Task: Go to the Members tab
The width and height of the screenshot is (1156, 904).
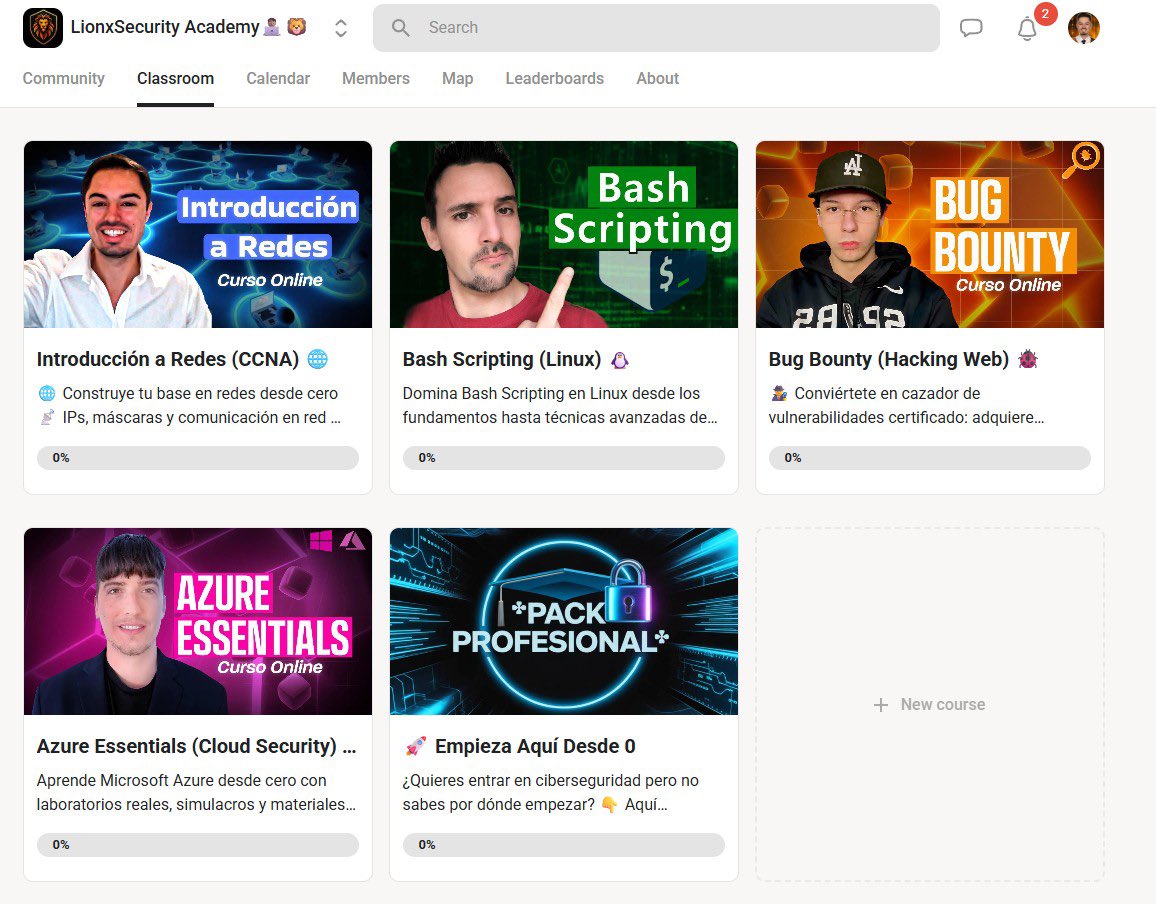Action: (376, 78)
